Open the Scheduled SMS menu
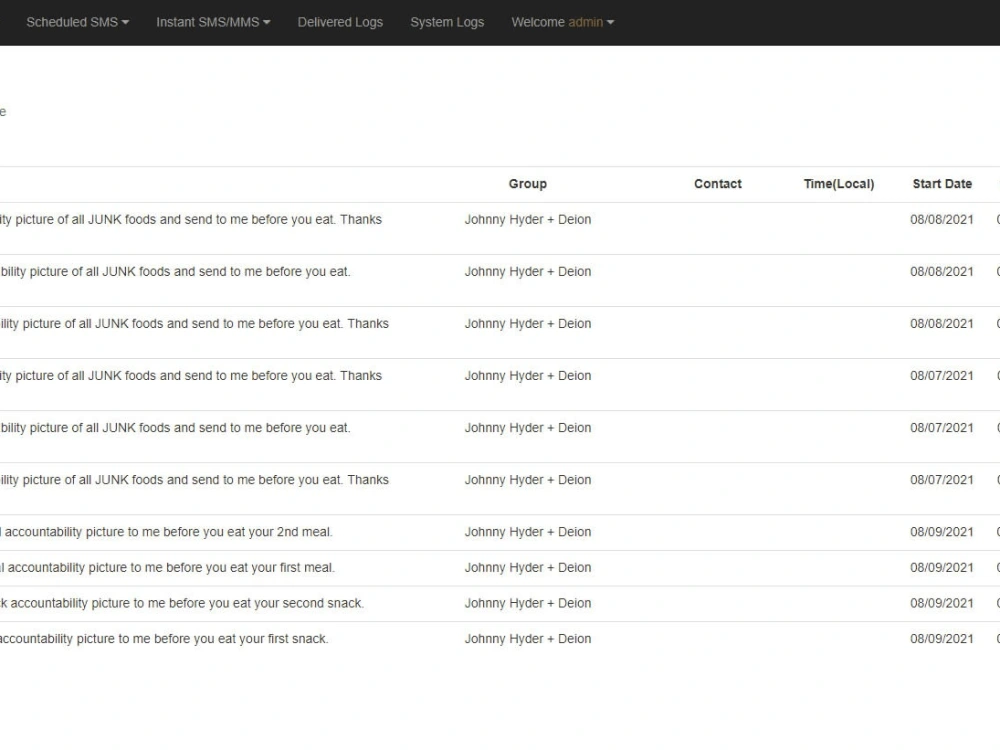Screen dimensions: 1000x750 (72, 22)
